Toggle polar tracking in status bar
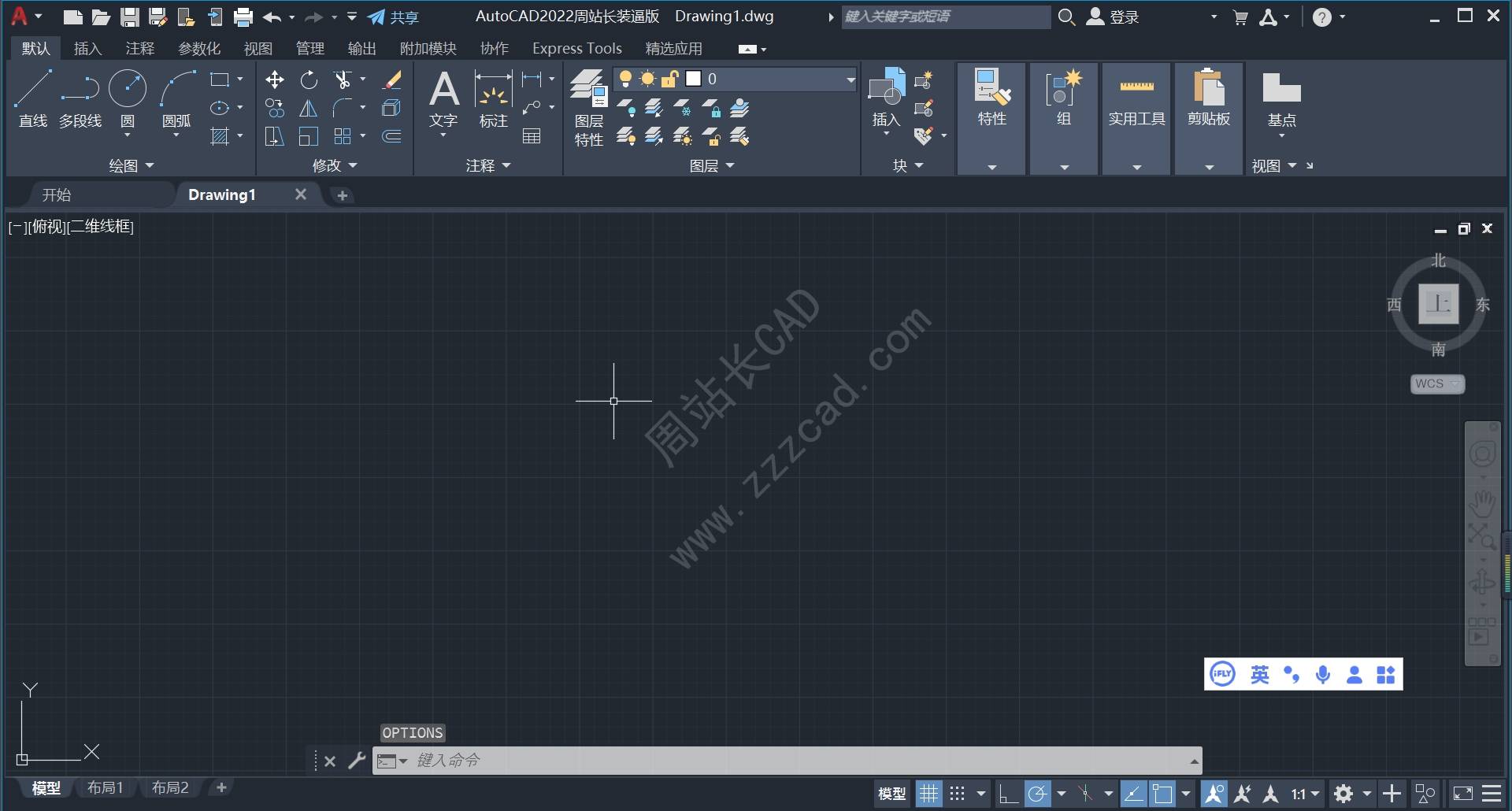This screenshot has height=811, width=1512. coord(1037,794)
